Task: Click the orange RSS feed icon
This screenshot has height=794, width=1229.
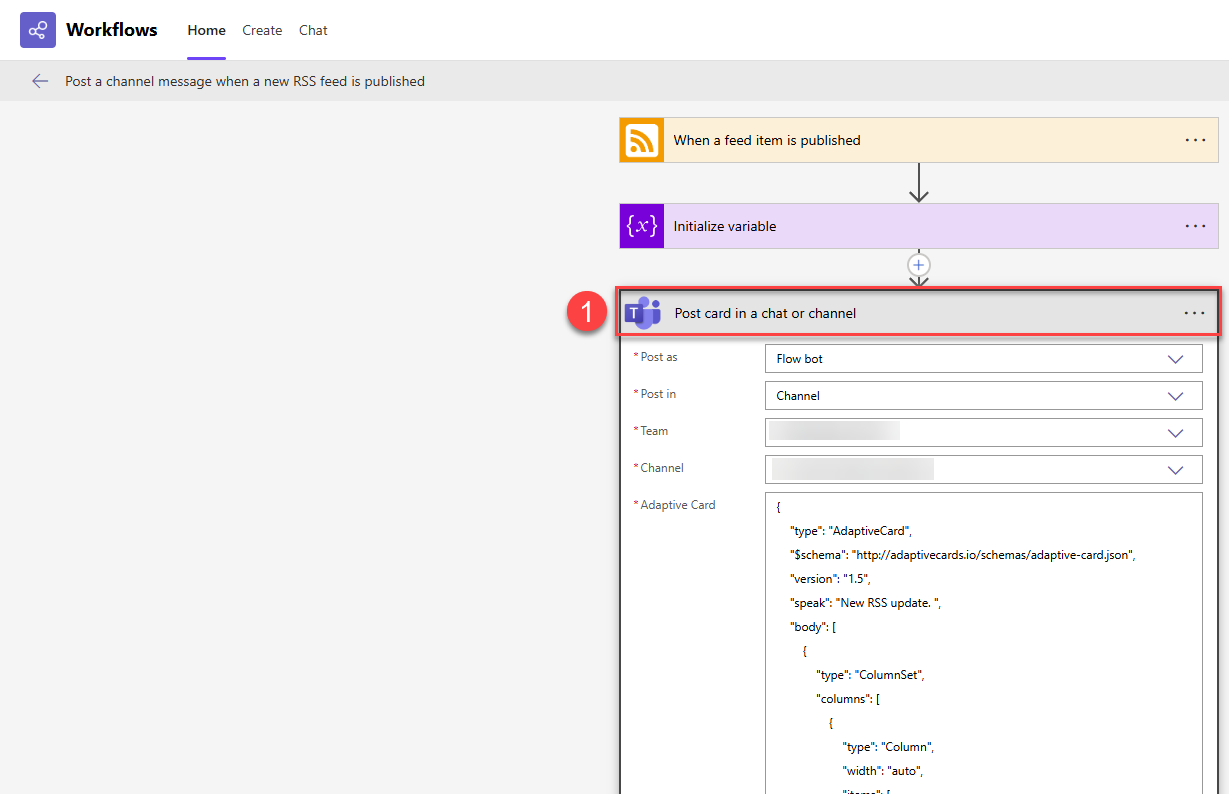Action: 642,140
